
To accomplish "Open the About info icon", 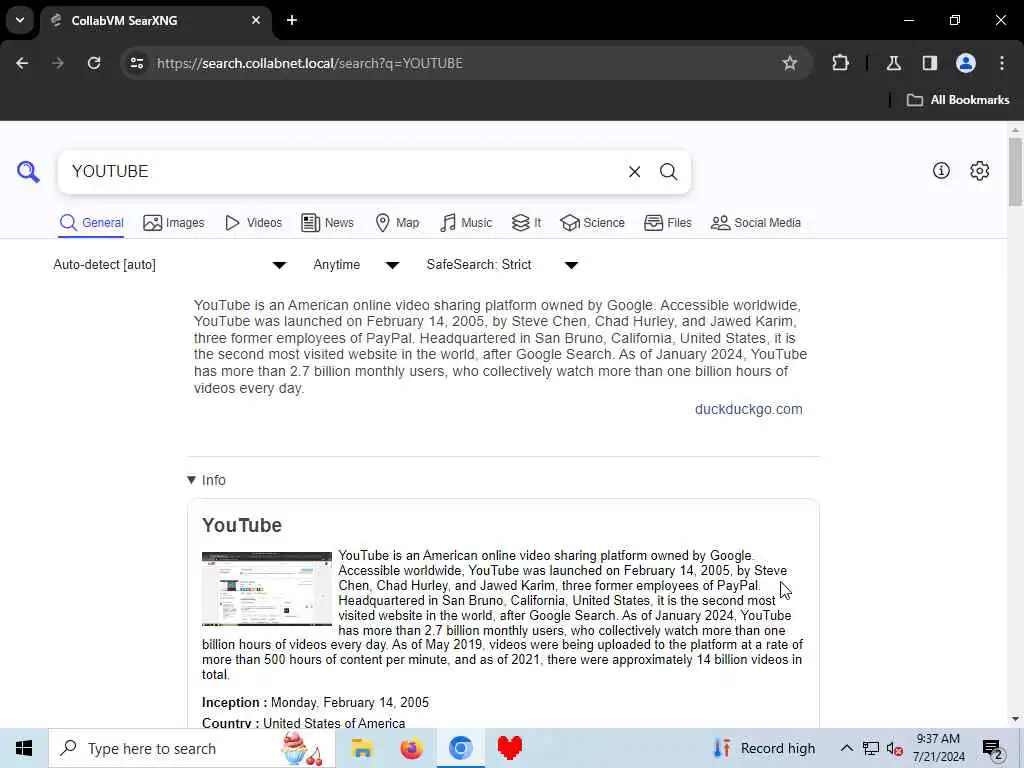I will (x=941, y=171).
